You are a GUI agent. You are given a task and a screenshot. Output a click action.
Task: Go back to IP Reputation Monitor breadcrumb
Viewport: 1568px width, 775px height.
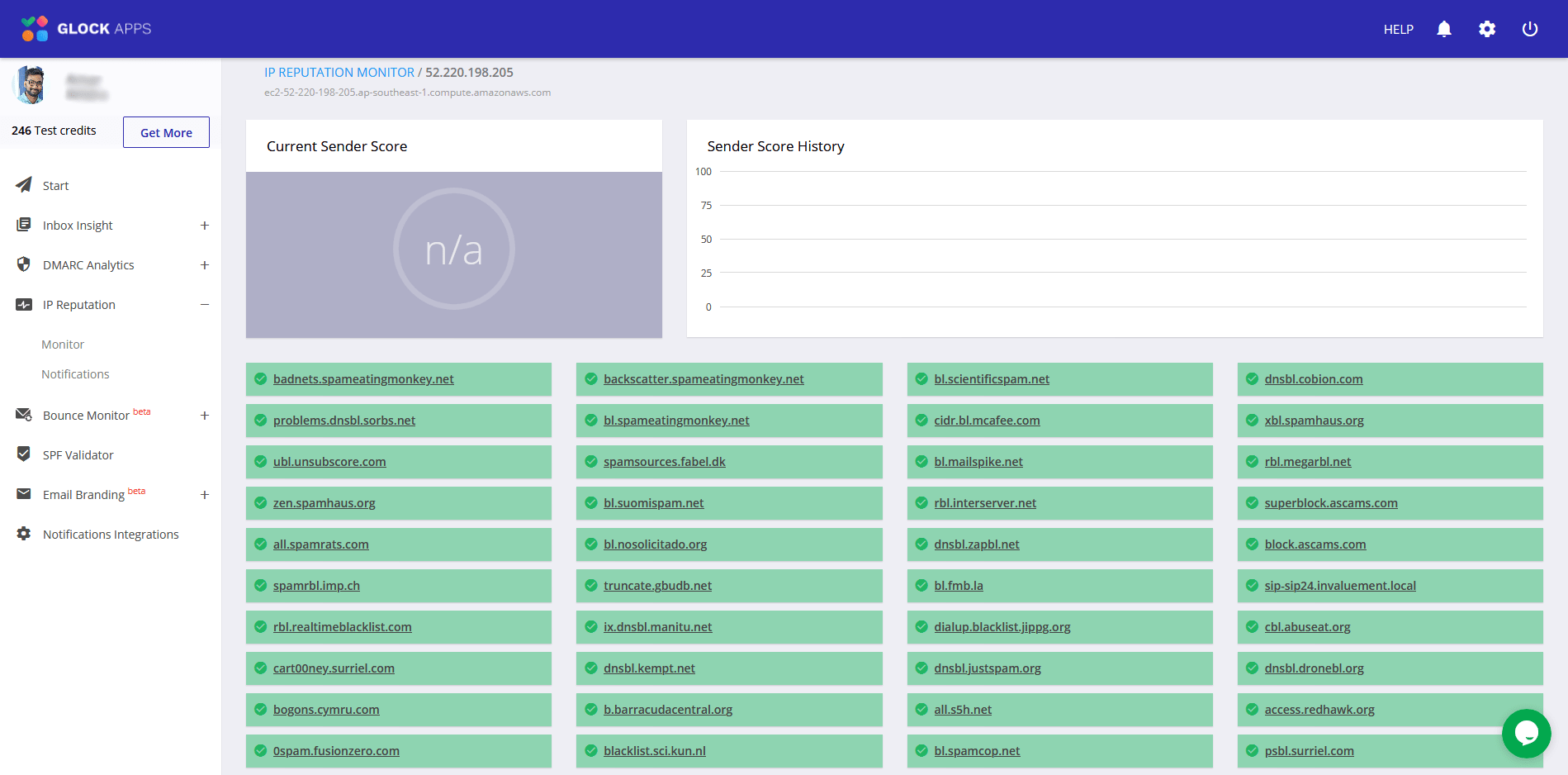[x=339, y=73]
